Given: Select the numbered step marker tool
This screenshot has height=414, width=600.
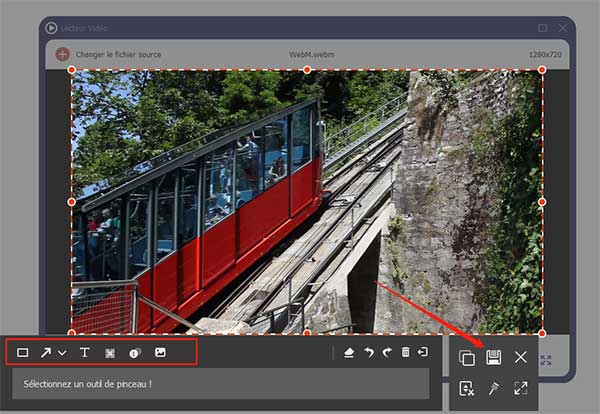Looking at the screenshot, I should (x=134, y=352).
